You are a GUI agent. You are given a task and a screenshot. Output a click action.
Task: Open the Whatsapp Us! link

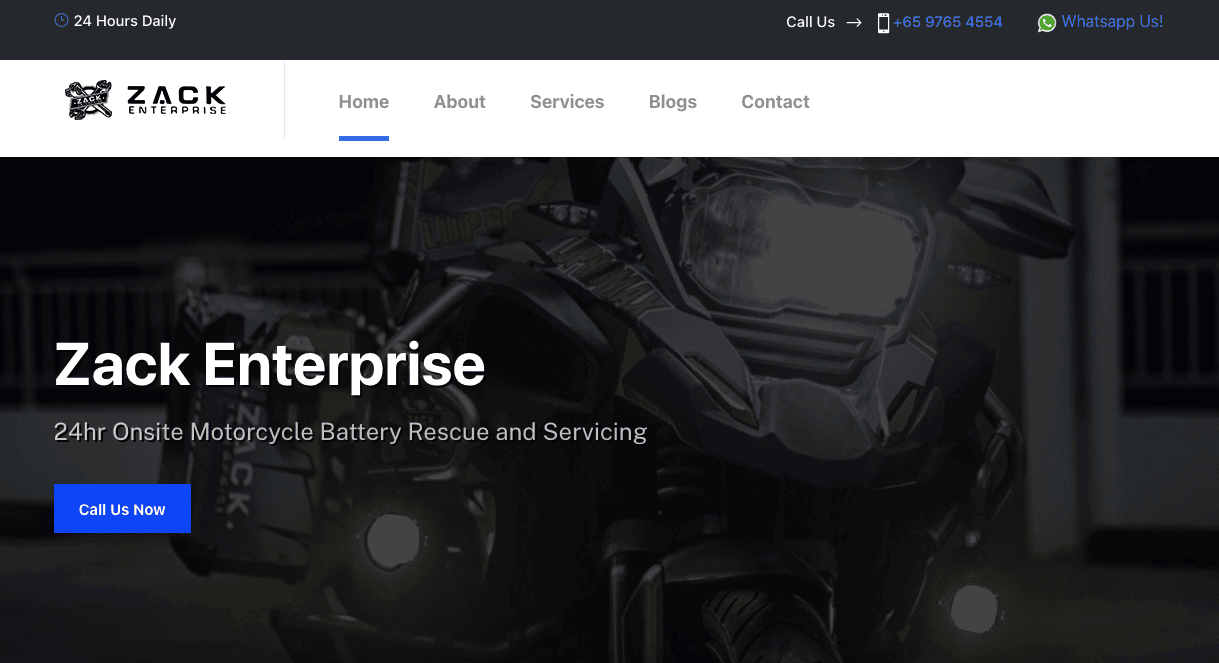pos(1112,22)
